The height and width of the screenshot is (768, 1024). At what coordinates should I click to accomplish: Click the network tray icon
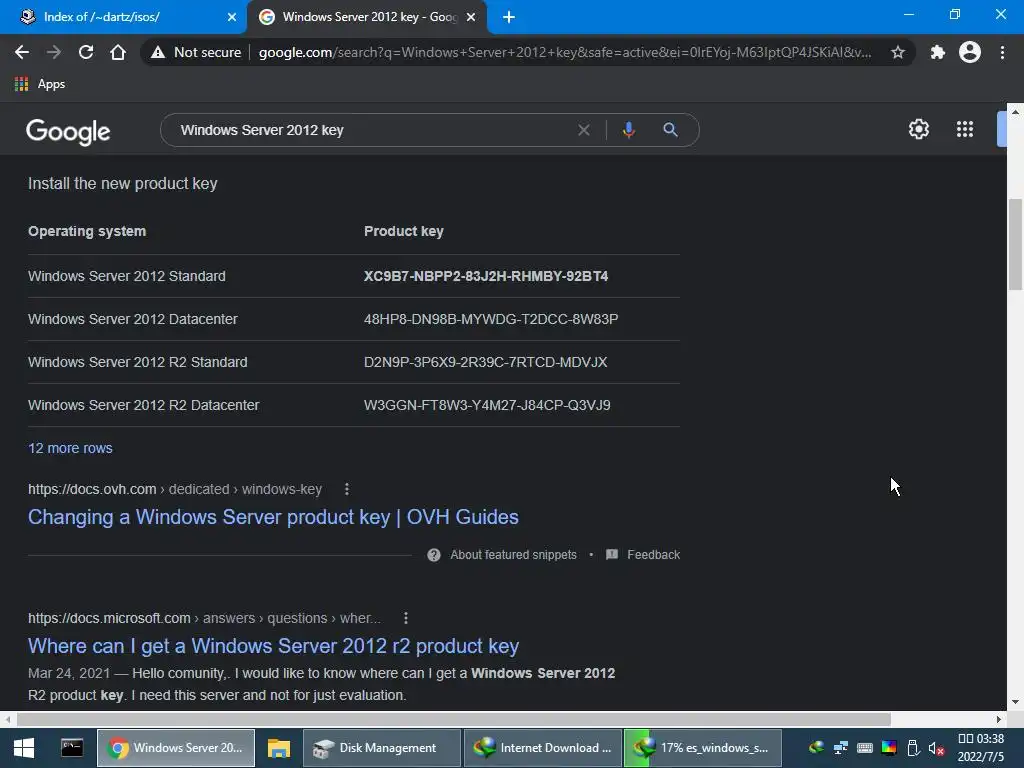(840, 748)
